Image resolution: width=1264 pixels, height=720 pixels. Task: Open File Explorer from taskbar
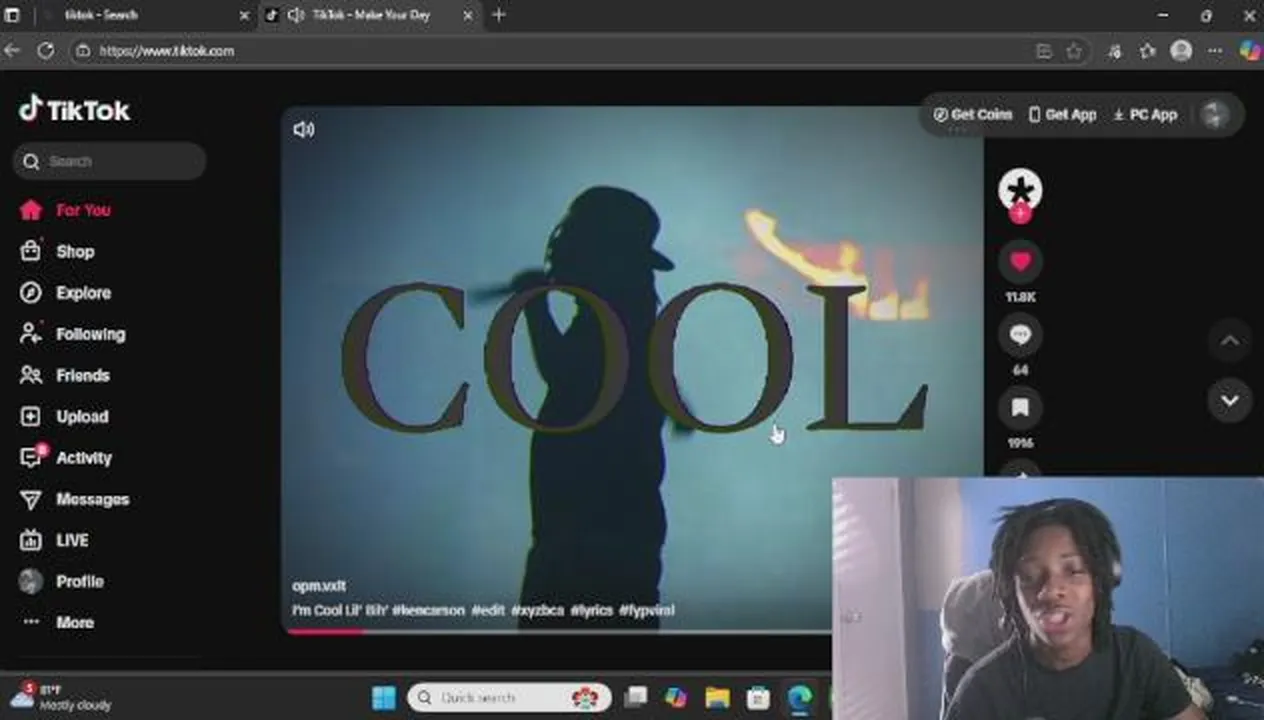point(717,697)
